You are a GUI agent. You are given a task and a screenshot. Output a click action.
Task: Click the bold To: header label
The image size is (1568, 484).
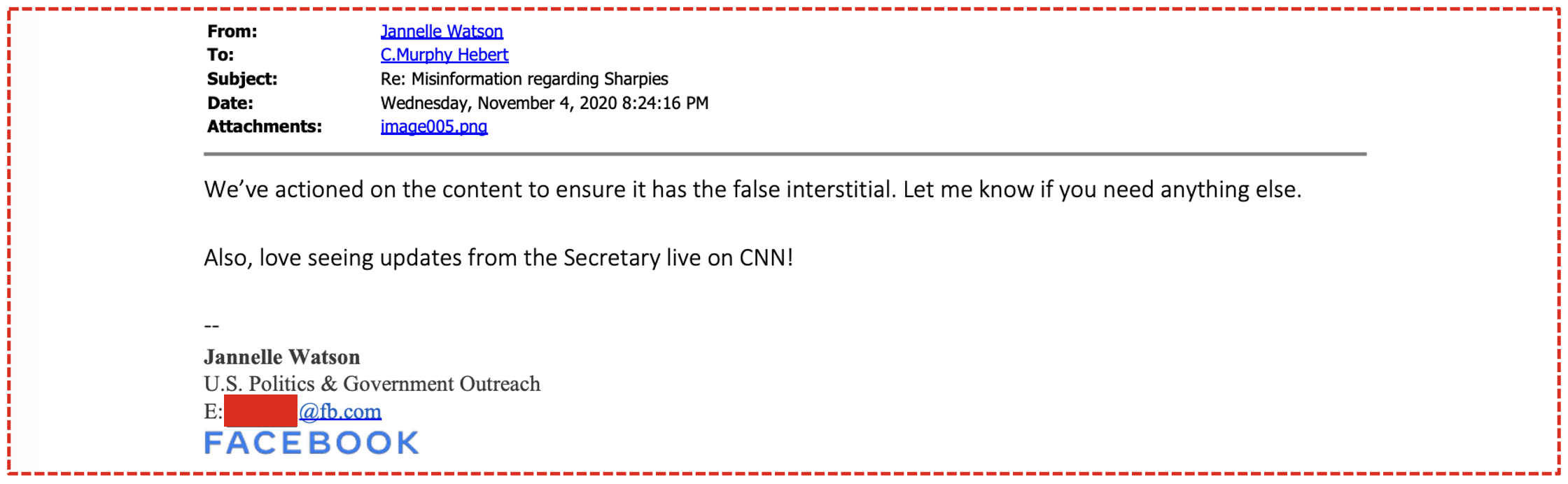220,55
